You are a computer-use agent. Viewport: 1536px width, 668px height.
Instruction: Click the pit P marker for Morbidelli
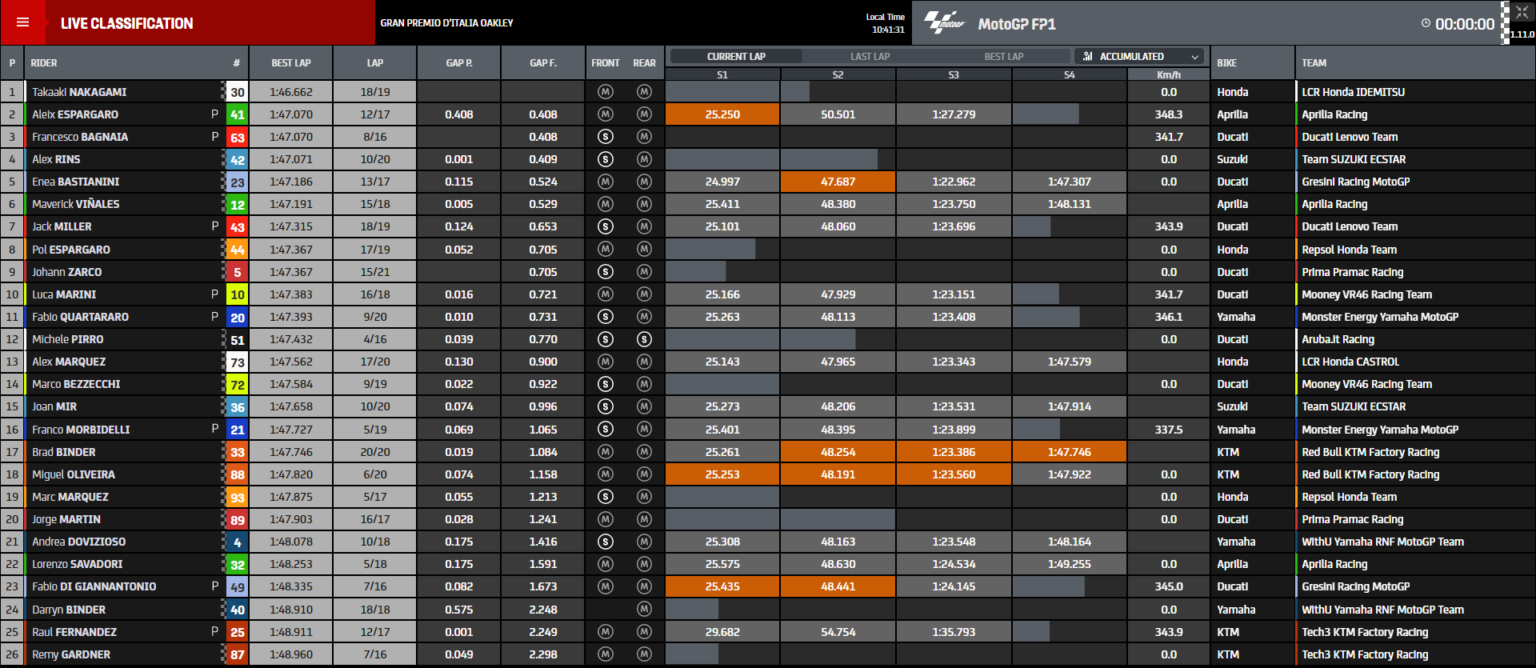click(214, 429)
